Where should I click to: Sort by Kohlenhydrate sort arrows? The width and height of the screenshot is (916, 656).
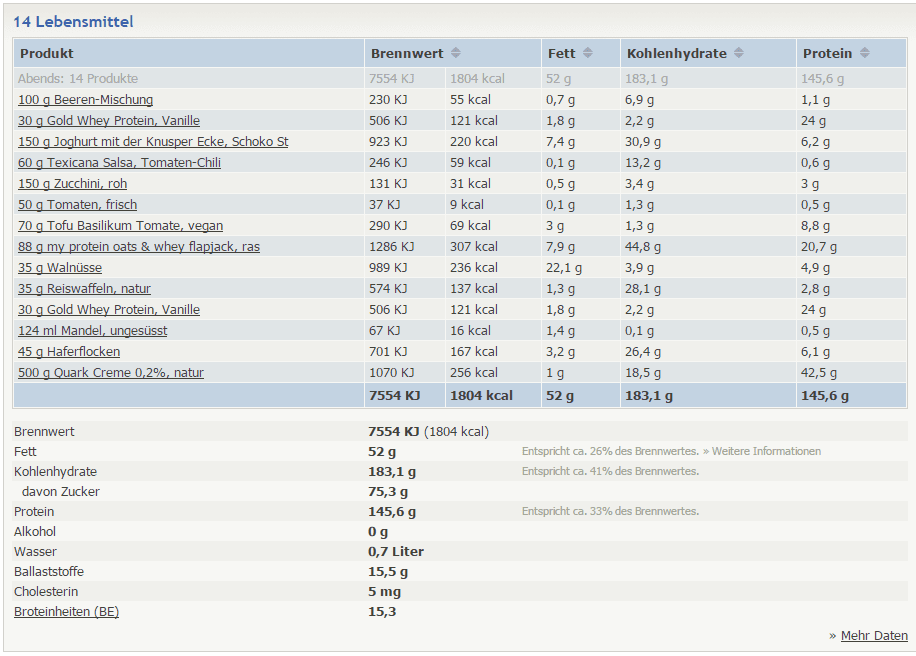pyautogui.click(x=739, y=53)
